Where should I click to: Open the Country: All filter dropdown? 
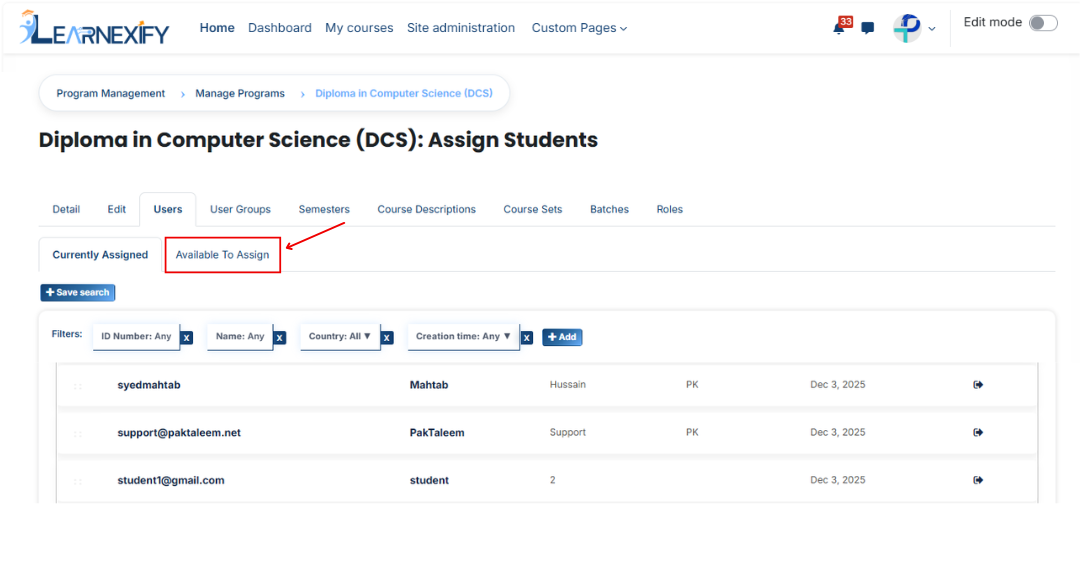(x=340, y=337)
